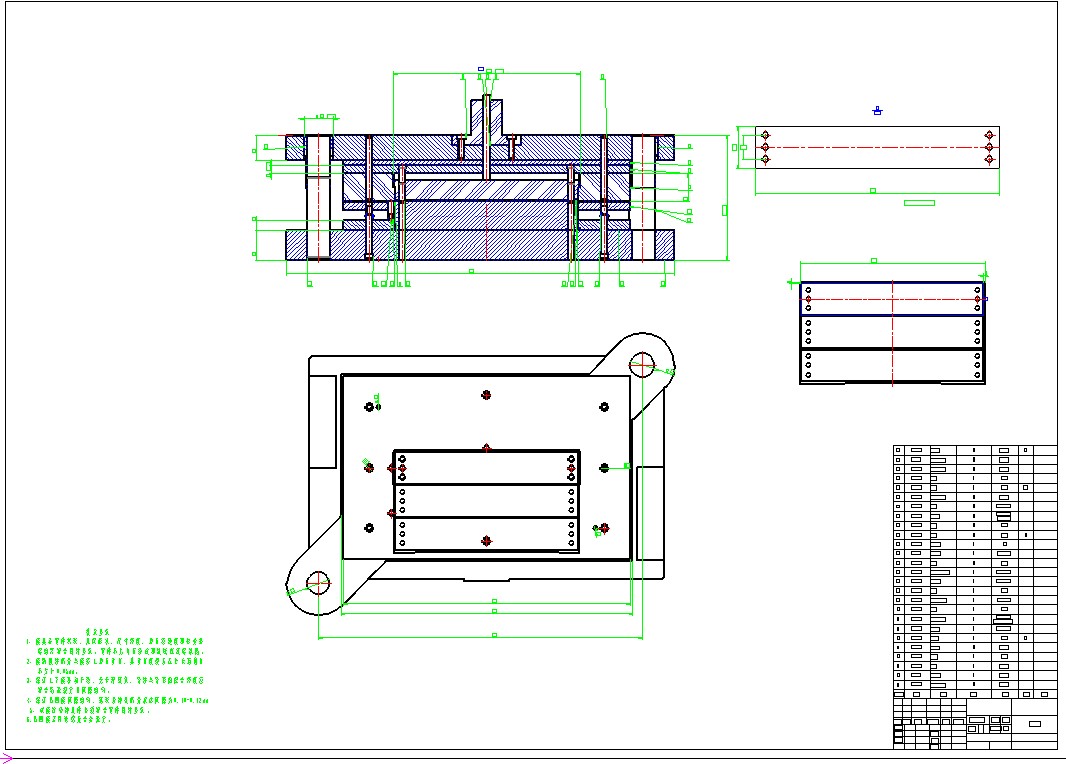Viewport: 1066px width, 764px height.
Task: Pick the top insert plate in plan view center
Action: tap(486, 468)
